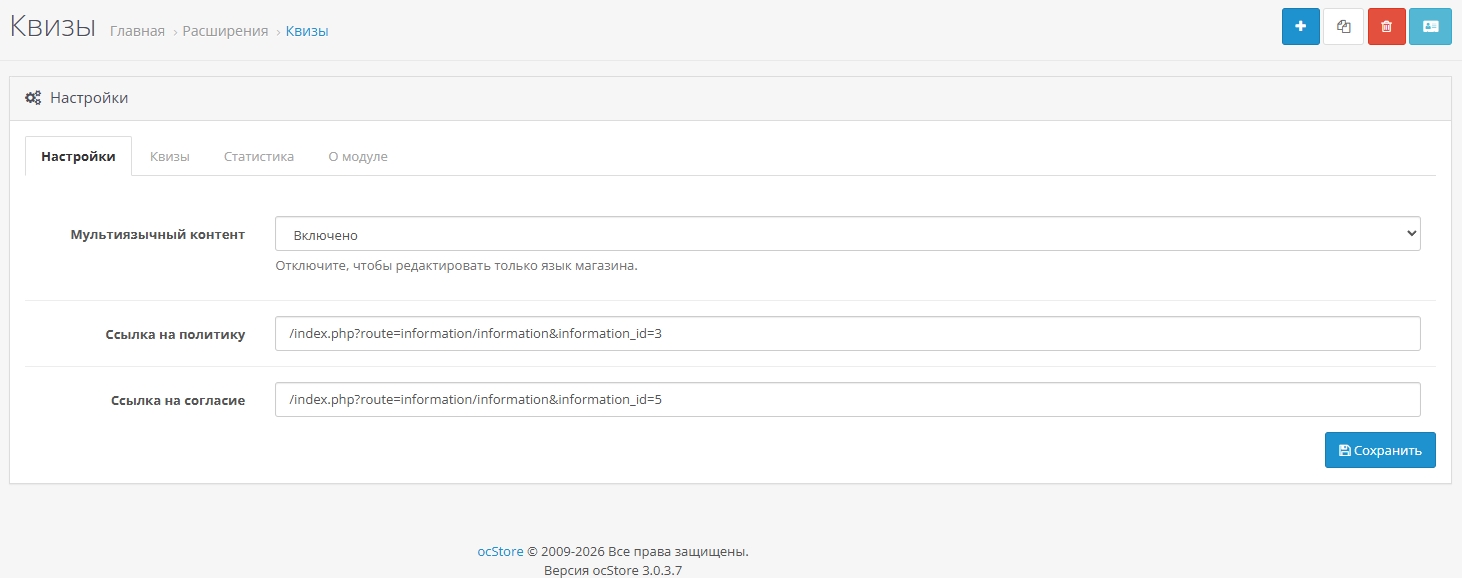Screen dimensions: 1462x578
Task: Select the О модуле tab
Action: pos(358,157)
